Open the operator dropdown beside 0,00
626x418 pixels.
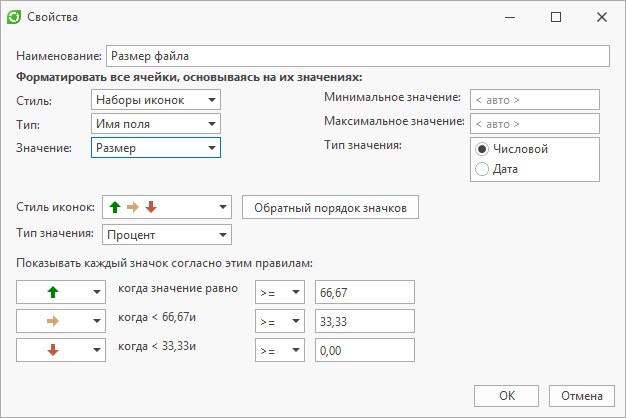(280, 350)
